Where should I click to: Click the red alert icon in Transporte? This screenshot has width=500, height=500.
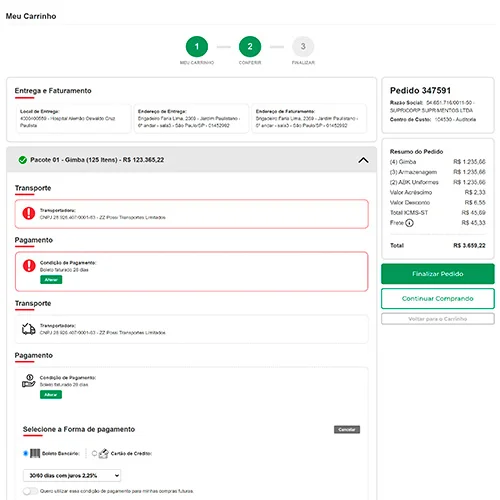coord(29,213)
